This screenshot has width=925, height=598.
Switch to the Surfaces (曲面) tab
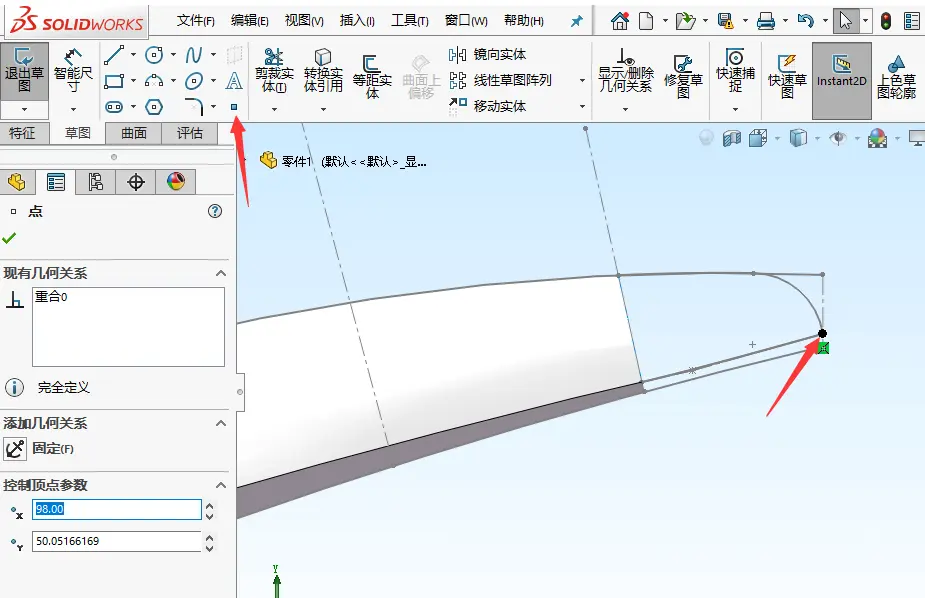click(x=134, y=133)
